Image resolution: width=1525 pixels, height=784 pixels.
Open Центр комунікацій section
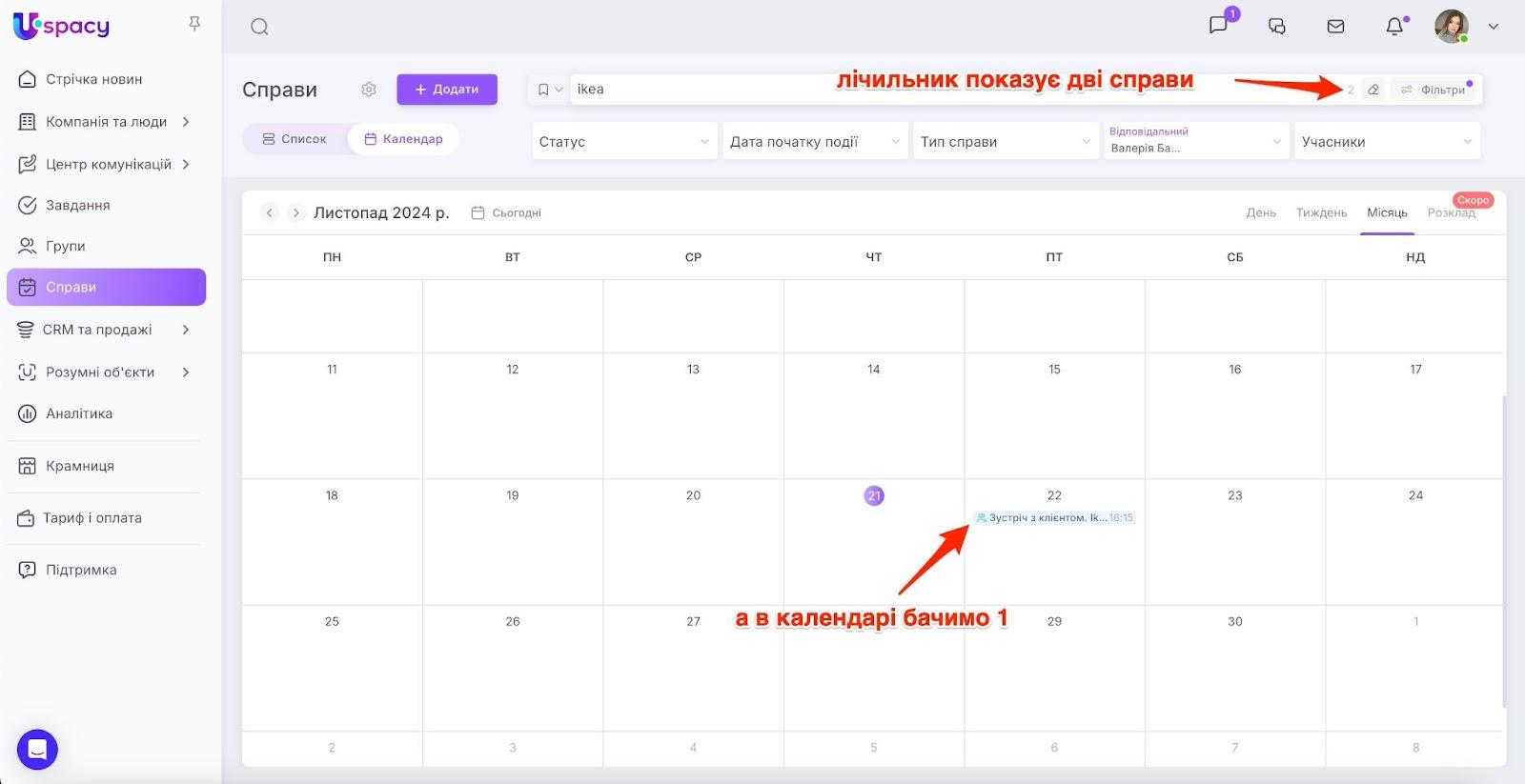(x=109, y=164)
